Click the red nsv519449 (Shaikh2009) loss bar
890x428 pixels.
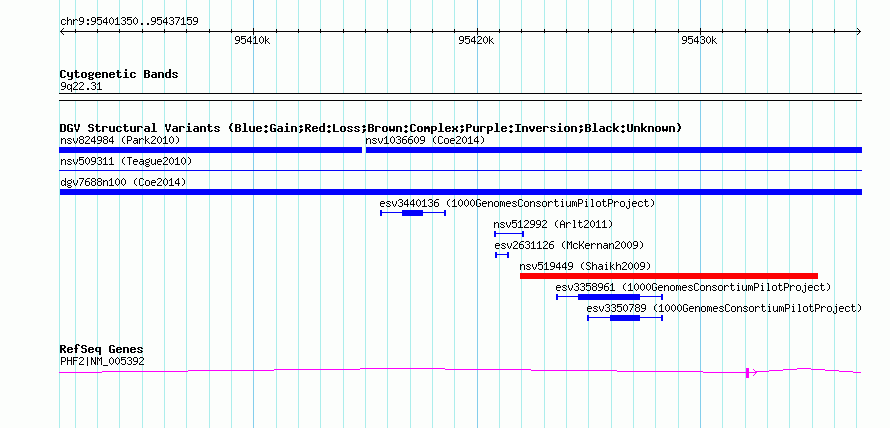tap(669, 276)
